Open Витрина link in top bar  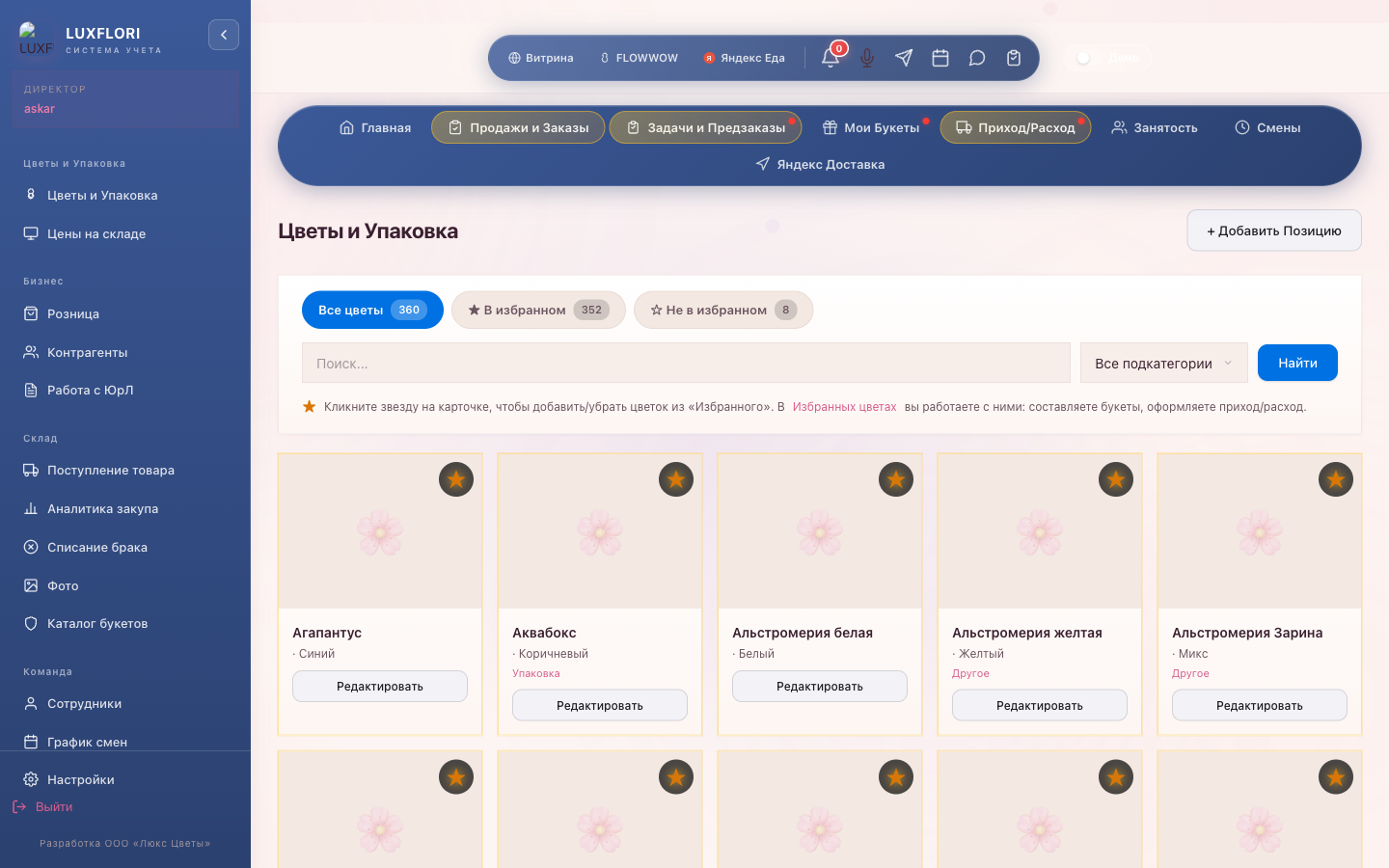tap(541, 58)
